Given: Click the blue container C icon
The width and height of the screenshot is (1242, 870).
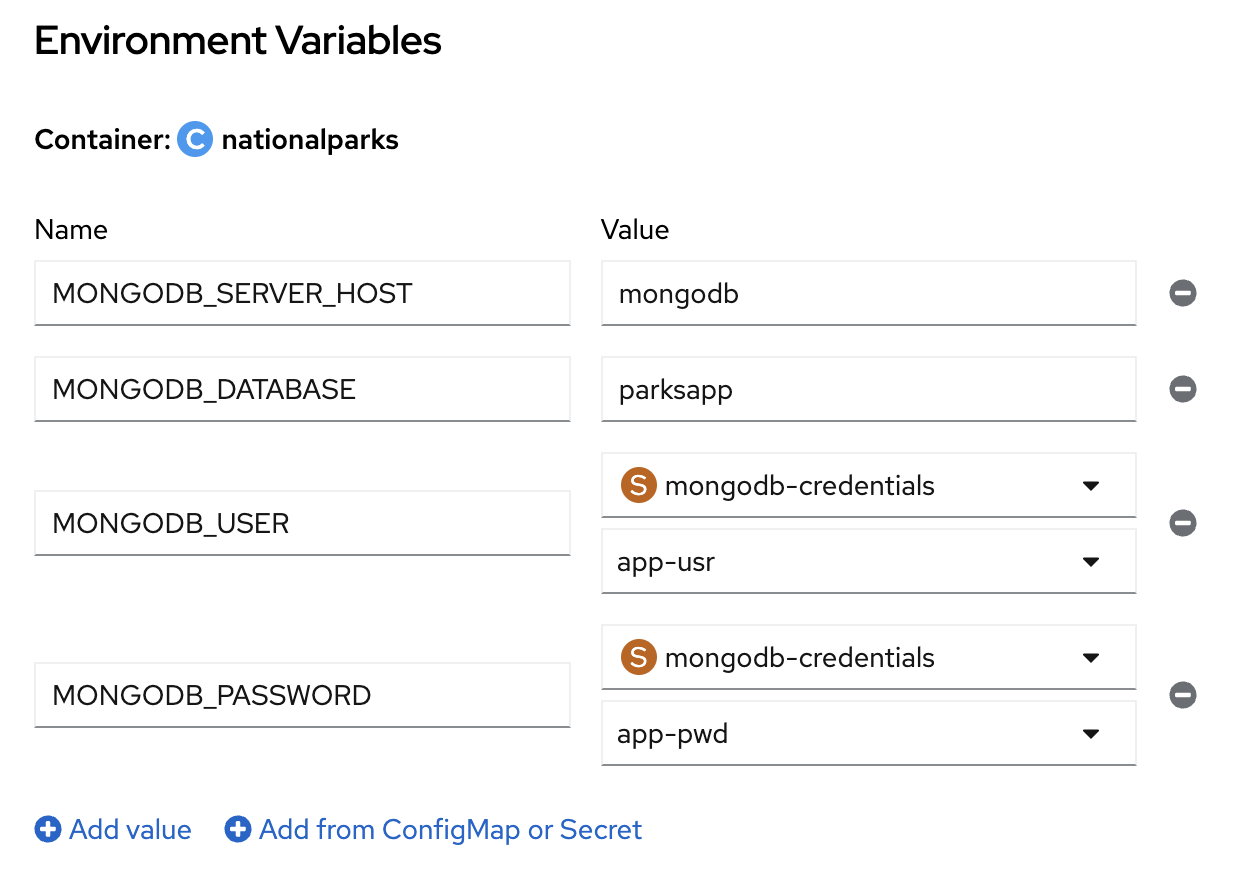Looking at the screenshot, I should [x=195, y=140].
